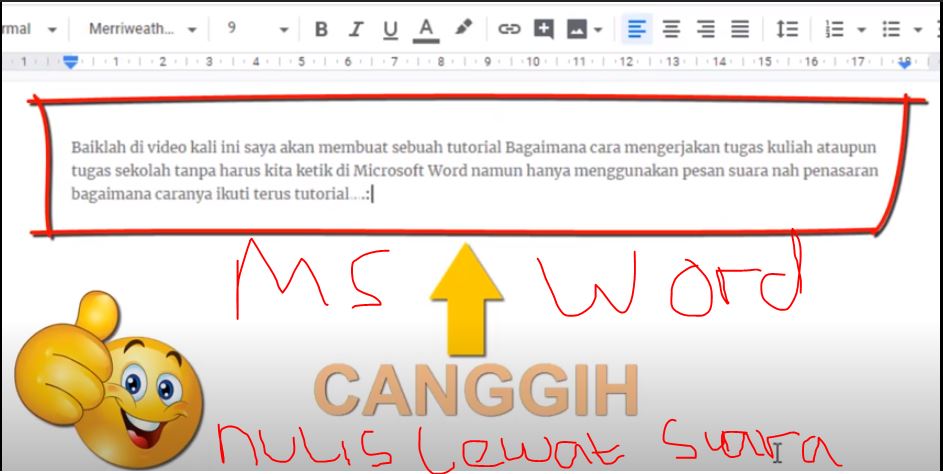
Task: Expand bulleted list style options
Action: [918, 29]
